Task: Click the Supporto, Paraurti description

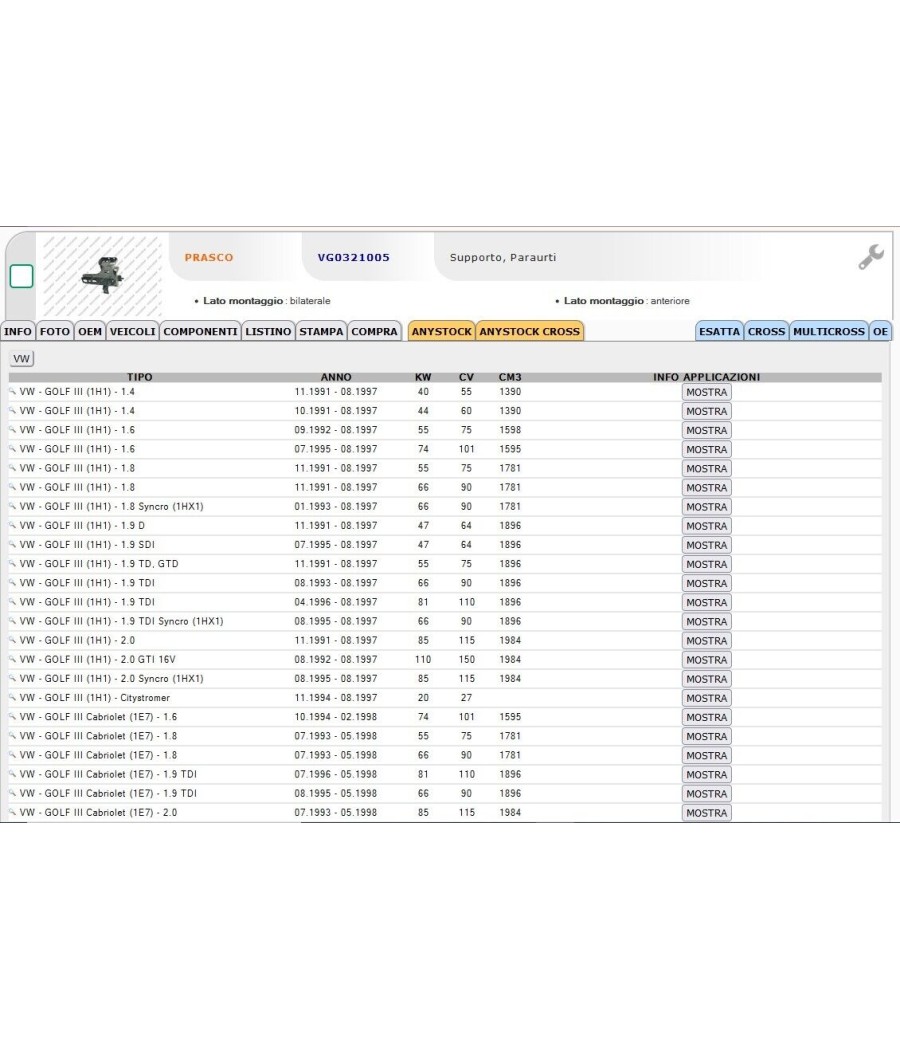Action: [503, 257]
